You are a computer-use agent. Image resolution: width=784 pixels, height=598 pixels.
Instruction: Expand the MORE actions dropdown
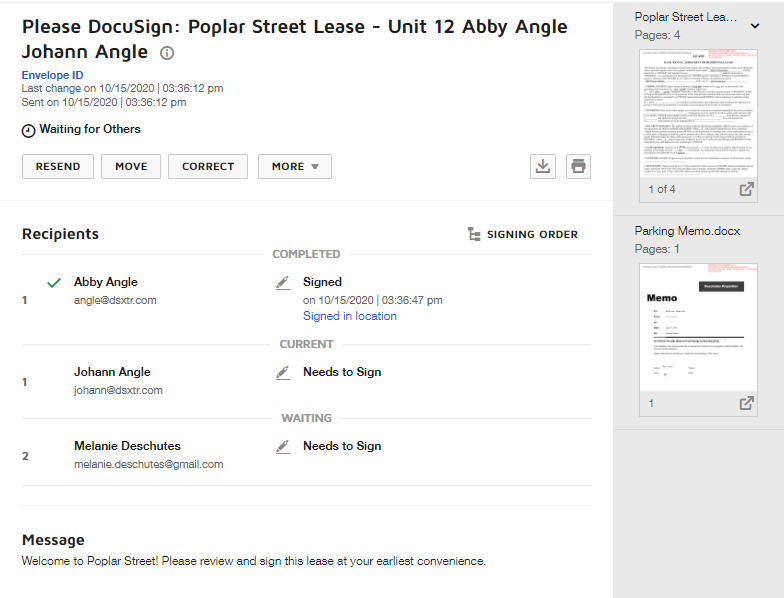coord(294,167)
